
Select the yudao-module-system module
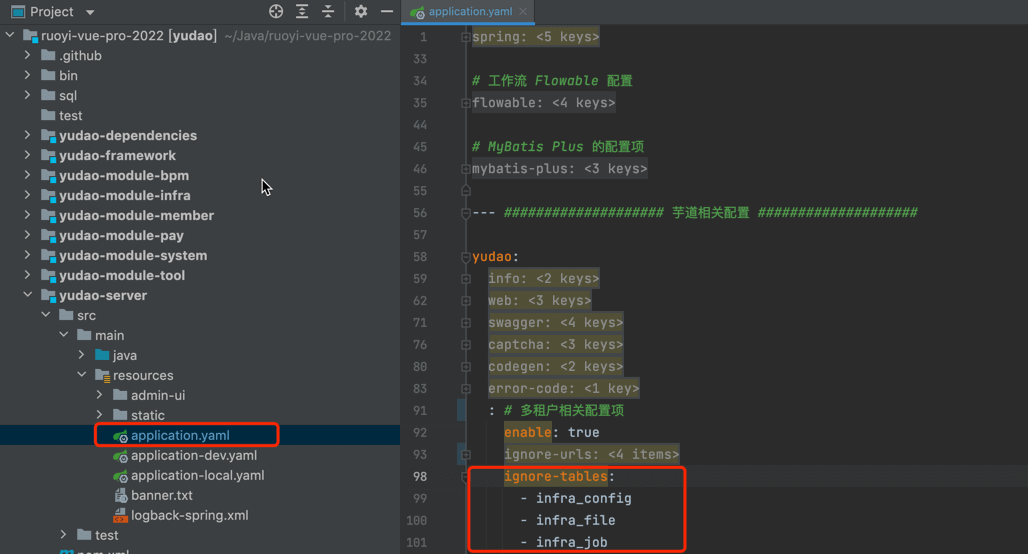[x=133, y=256]
